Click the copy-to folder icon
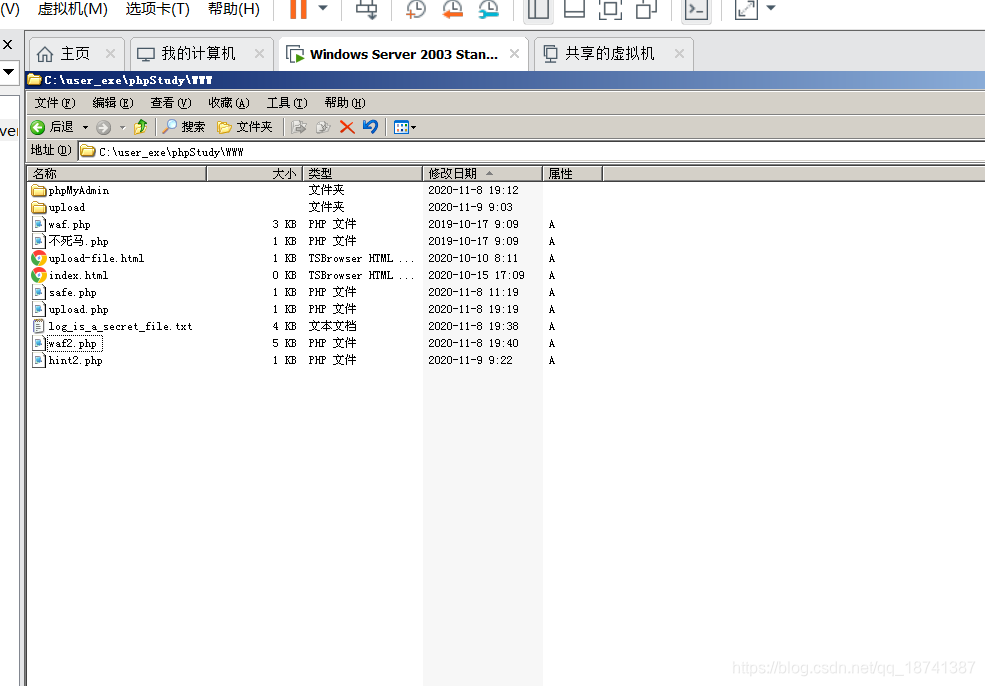The image size is (985, 686). point(323,127)
